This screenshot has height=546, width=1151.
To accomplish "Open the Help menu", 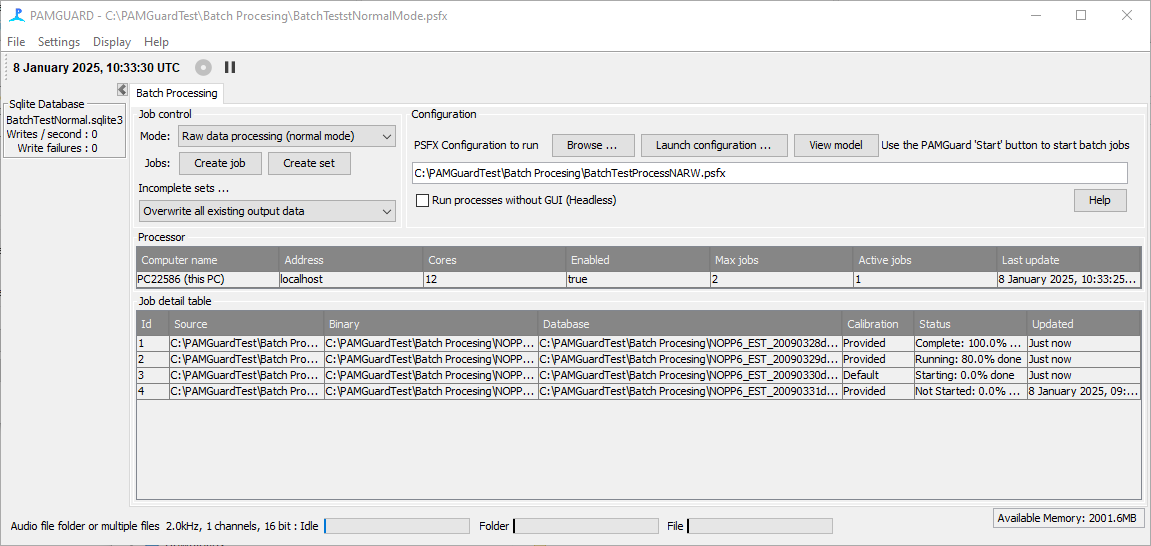I will [156, 42].
